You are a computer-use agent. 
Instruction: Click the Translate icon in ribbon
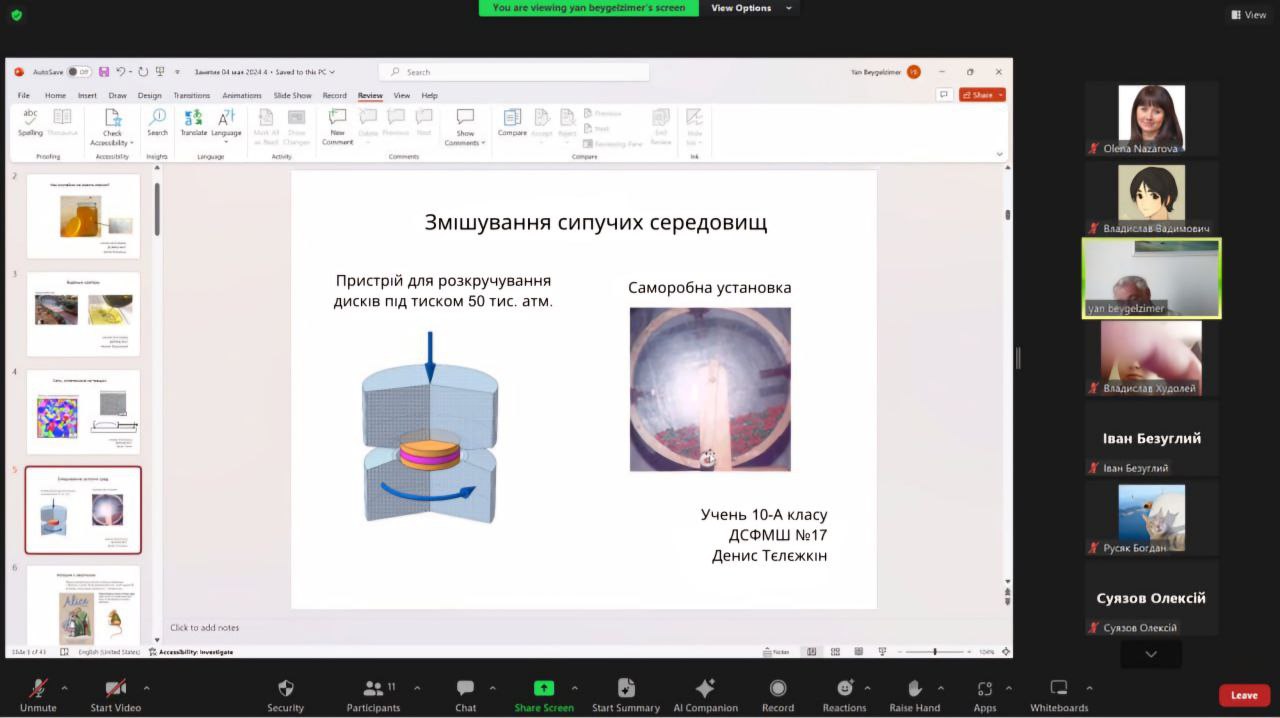point(193,118)
